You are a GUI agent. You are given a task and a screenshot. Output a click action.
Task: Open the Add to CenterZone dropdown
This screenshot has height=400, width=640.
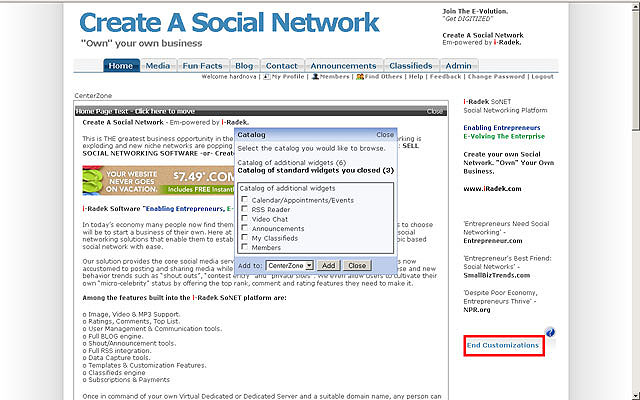click(x=290, y=265)
